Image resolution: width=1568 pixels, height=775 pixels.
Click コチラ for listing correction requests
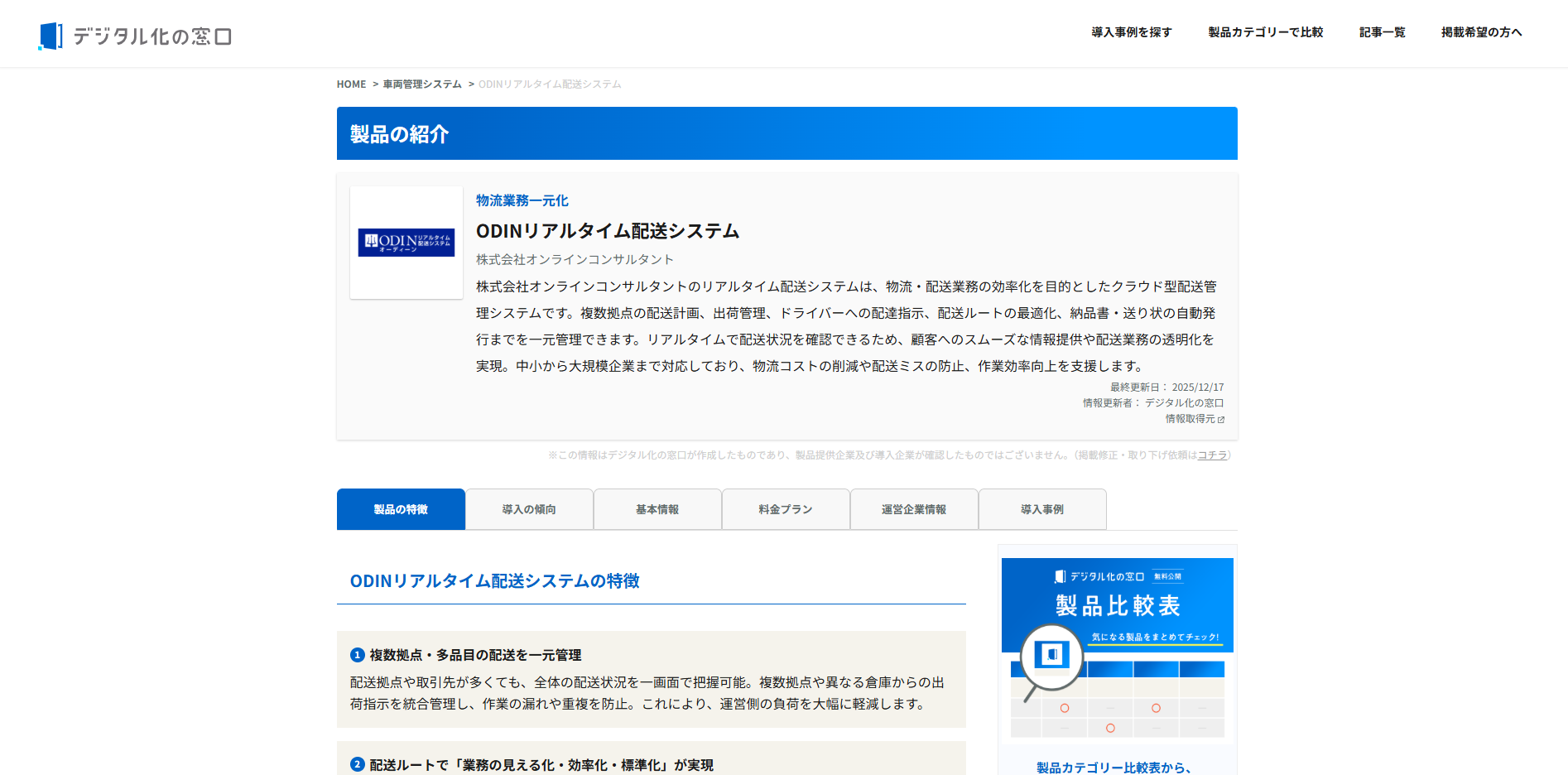(1211, 455)
